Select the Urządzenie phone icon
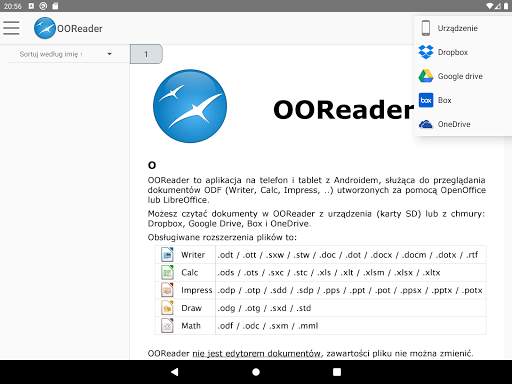The image size is (512, 384). 426,28
